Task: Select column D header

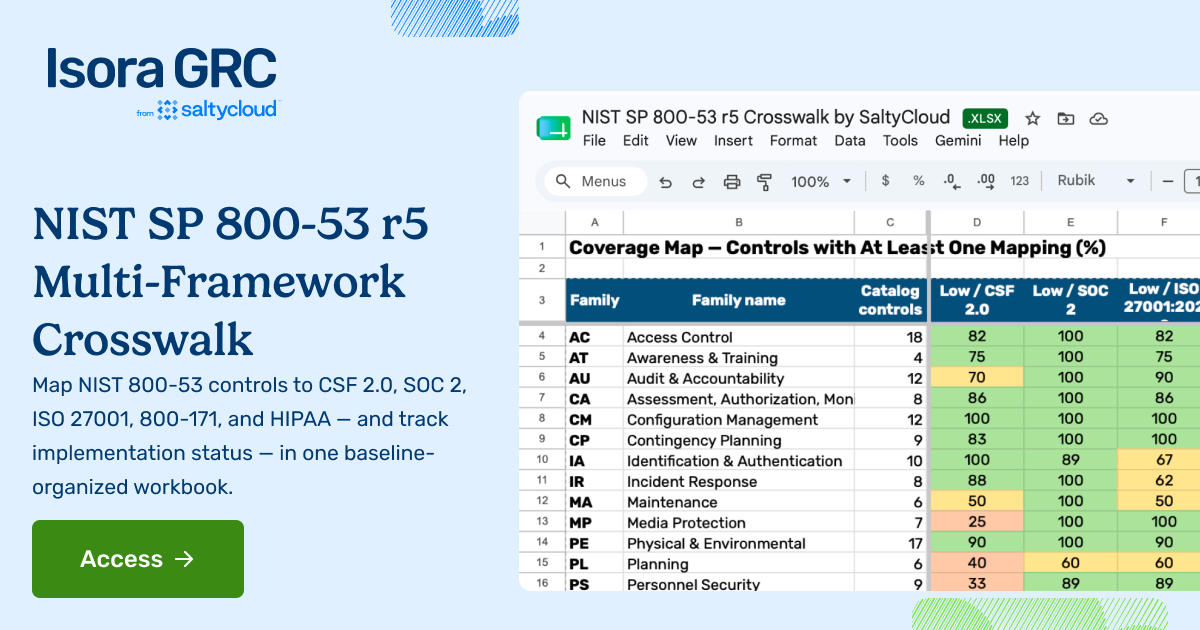Action: [x=977, y=222]
